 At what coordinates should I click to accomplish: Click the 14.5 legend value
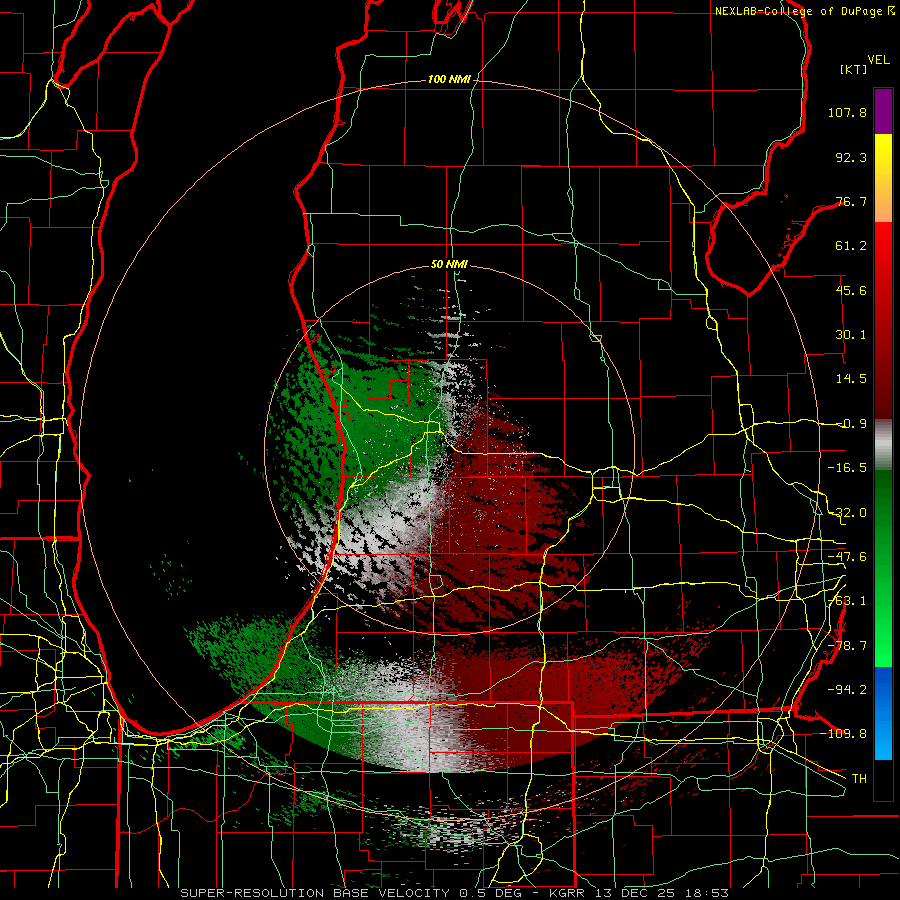click(x=851, y=379)
